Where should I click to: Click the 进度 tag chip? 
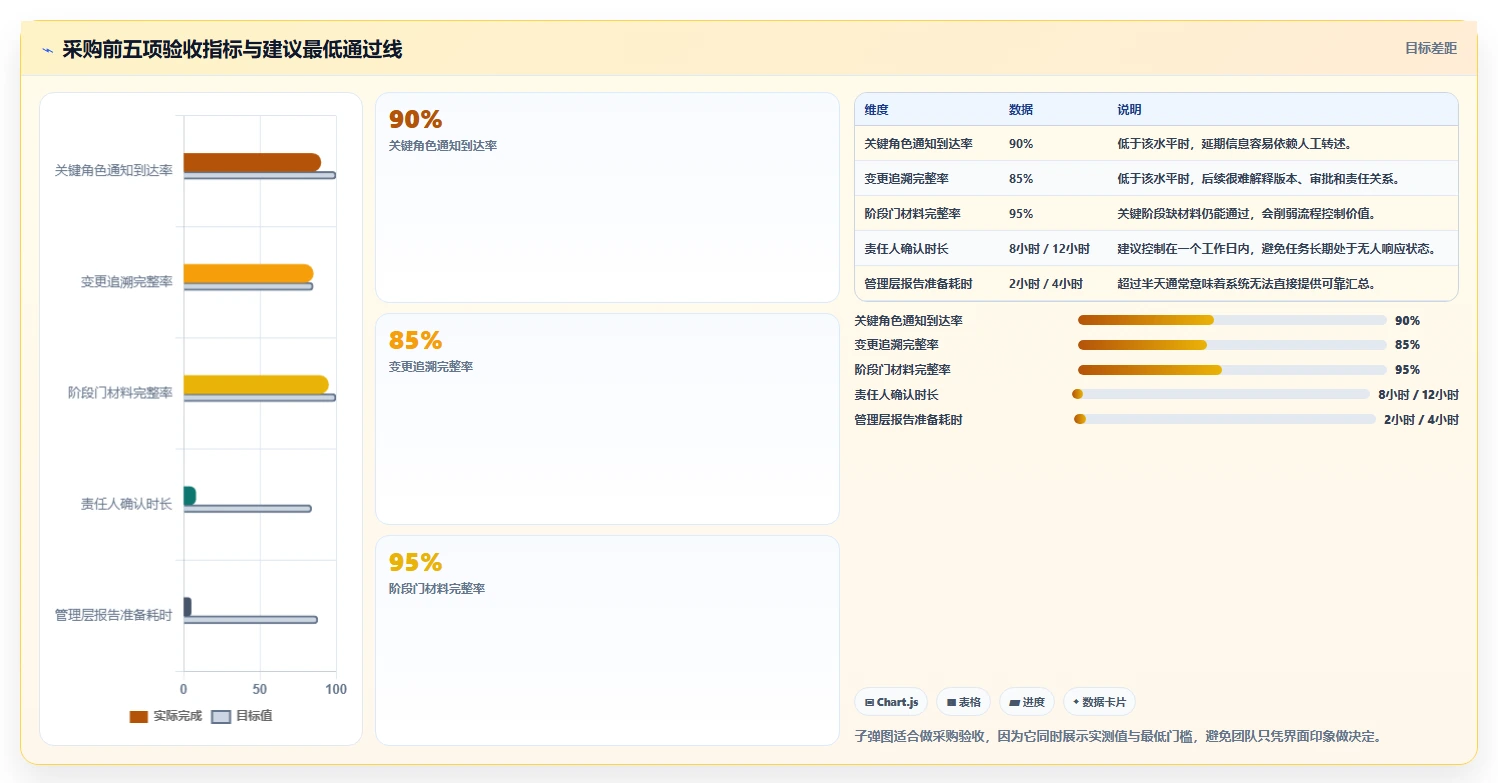pos(1027,702)
